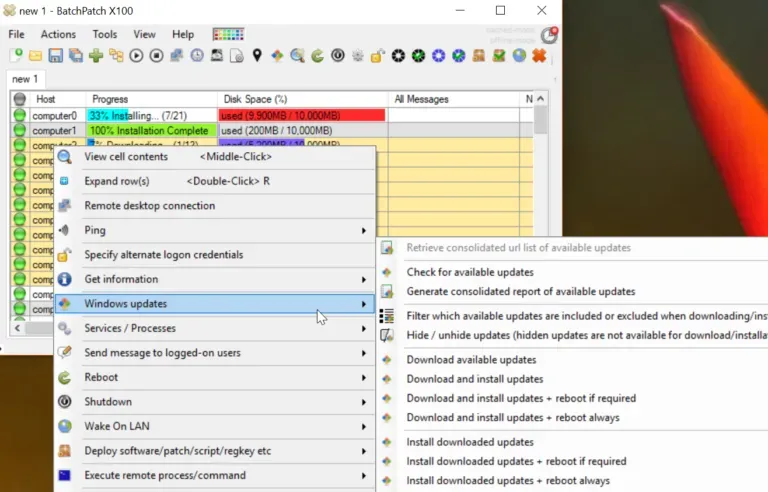The height and width of the screenshot is (492, 768).
Task: Expand the Services / Processes submenu arrow
Action: click(363, 328)
